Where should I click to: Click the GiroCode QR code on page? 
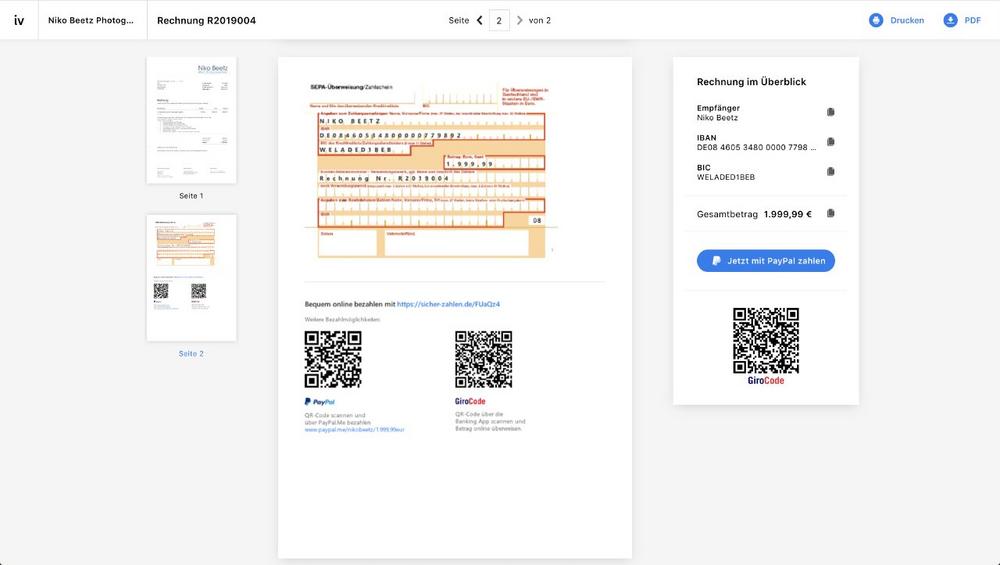483,359
